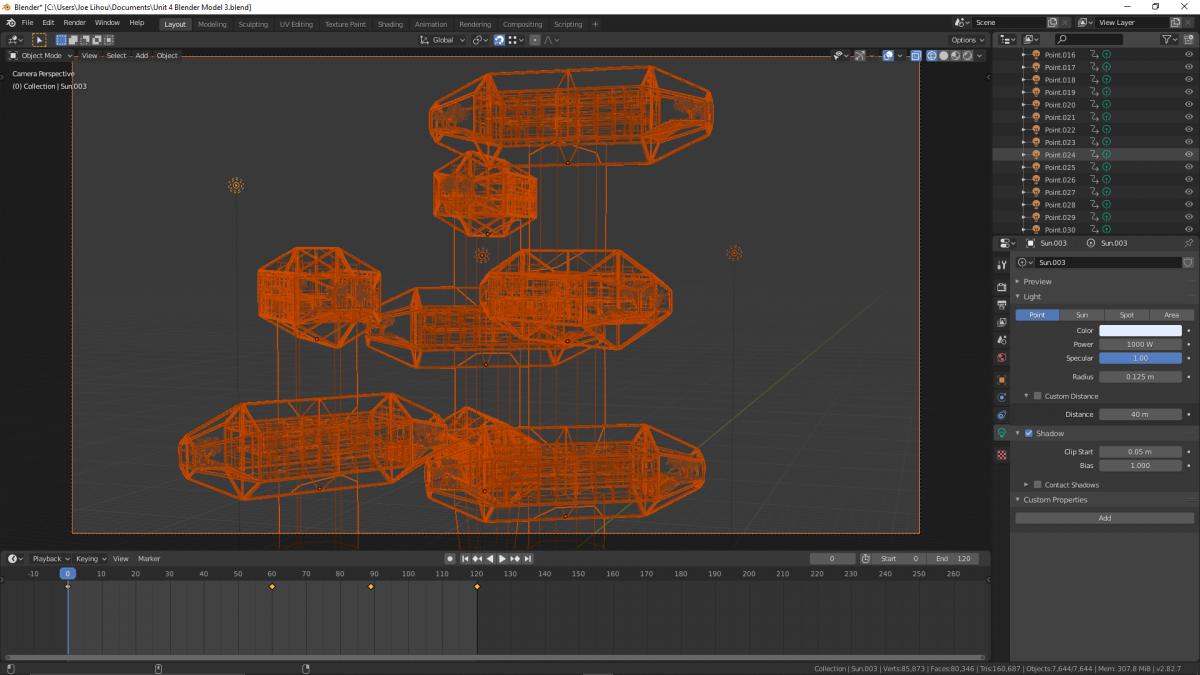Click Add under Custom Properties
The width and height of the screenshot is (1200, 675).
pos(1104,518)
